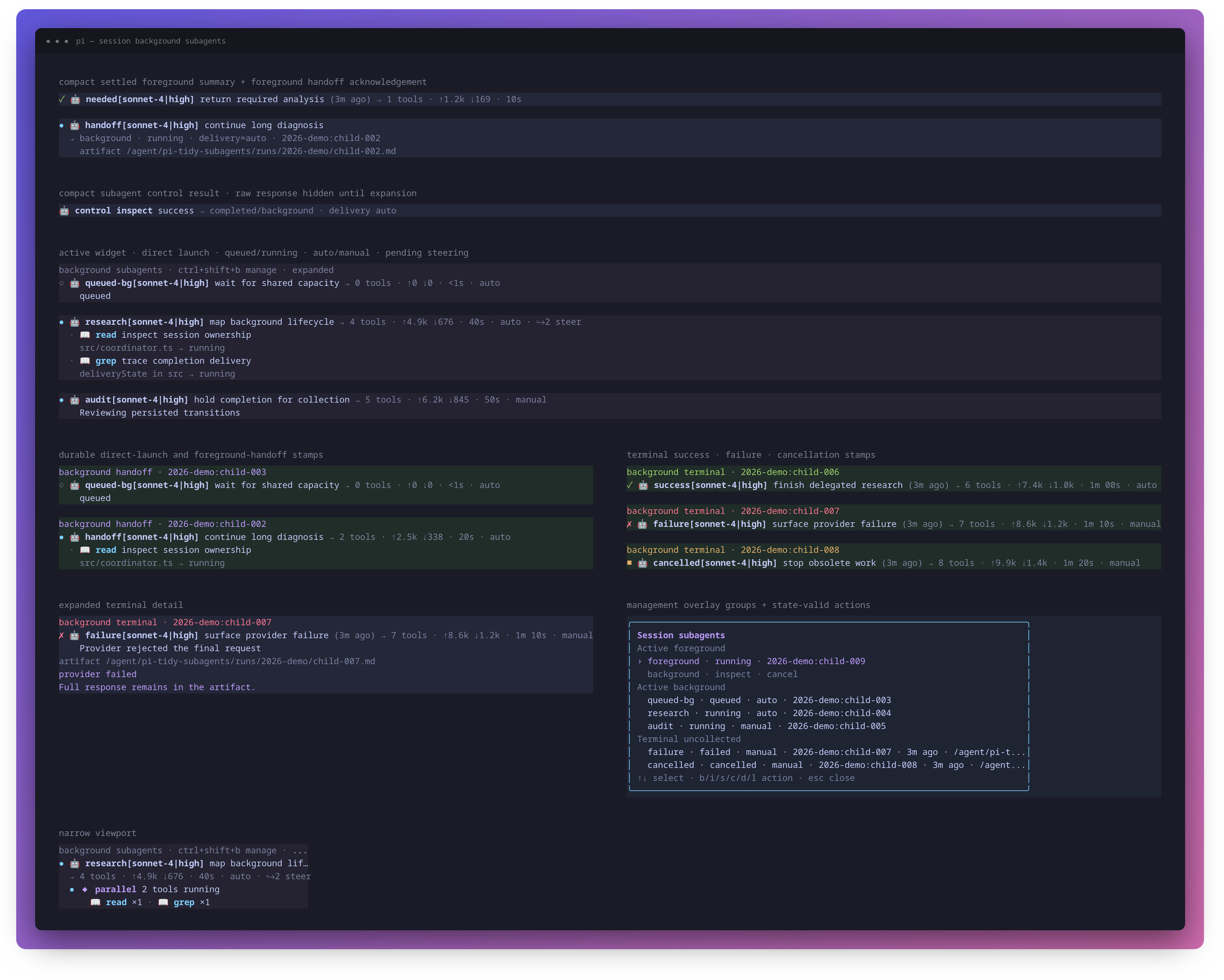
Task: Click 'delivery=auto' in handoff status line
Action: tap(232, 139)
